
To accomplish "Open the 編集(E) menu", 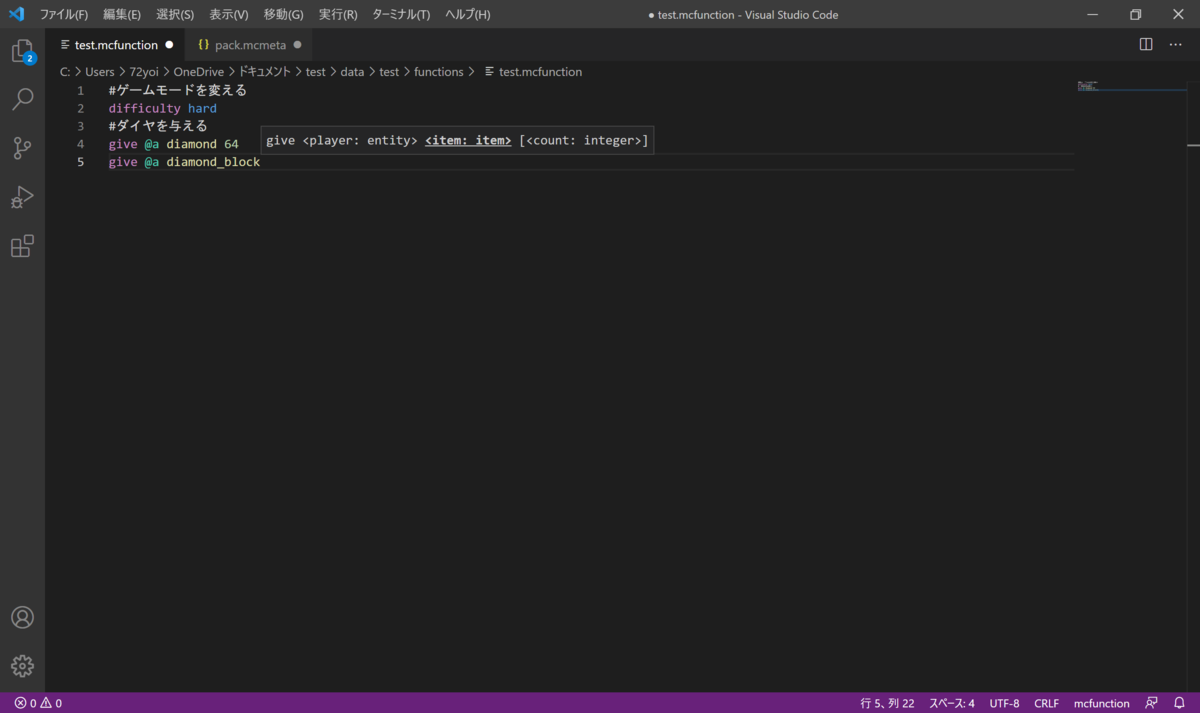I will pos(121,15).
